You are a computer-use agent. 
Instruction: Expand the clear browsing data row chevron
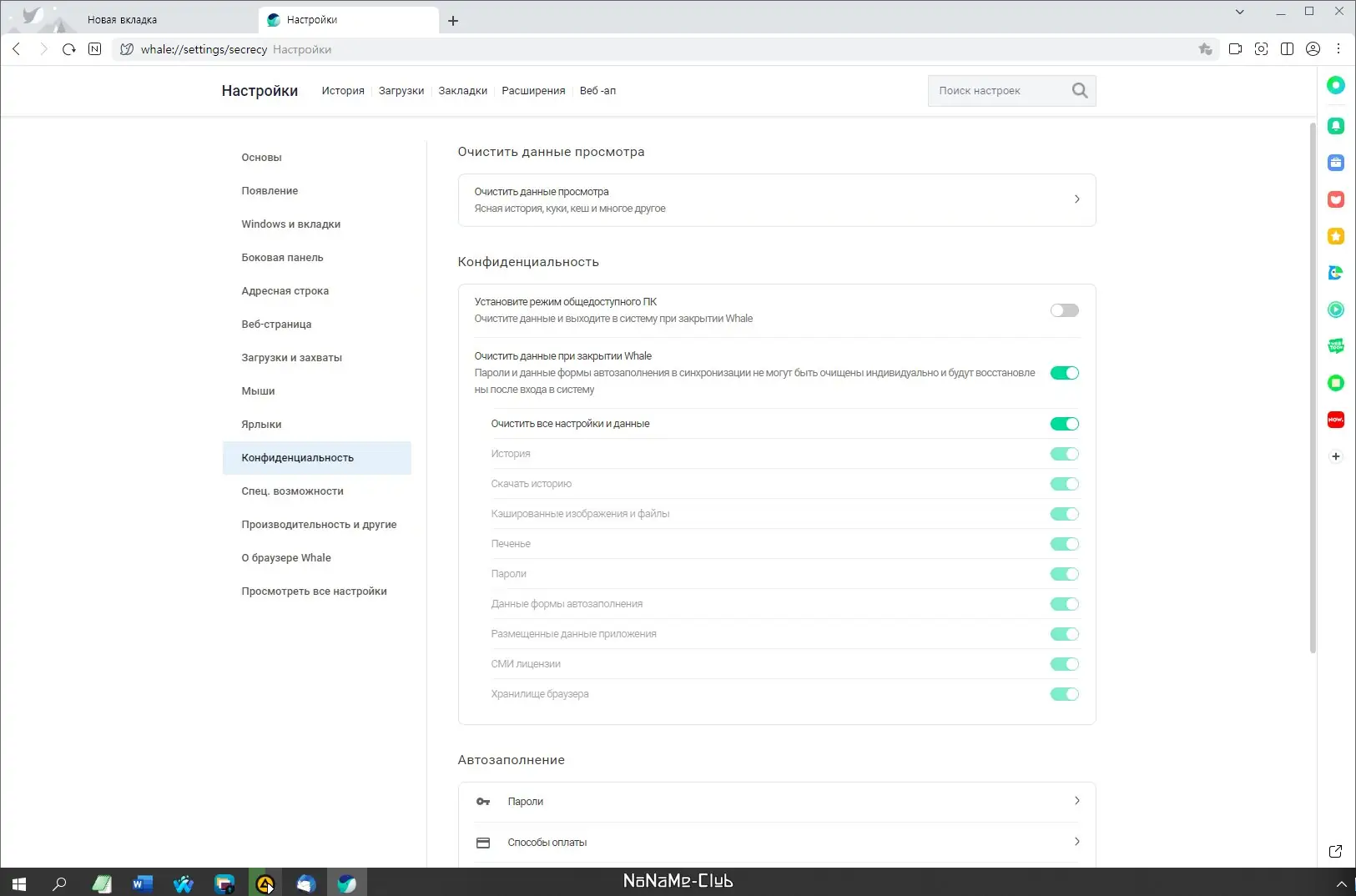point(1077,199)
